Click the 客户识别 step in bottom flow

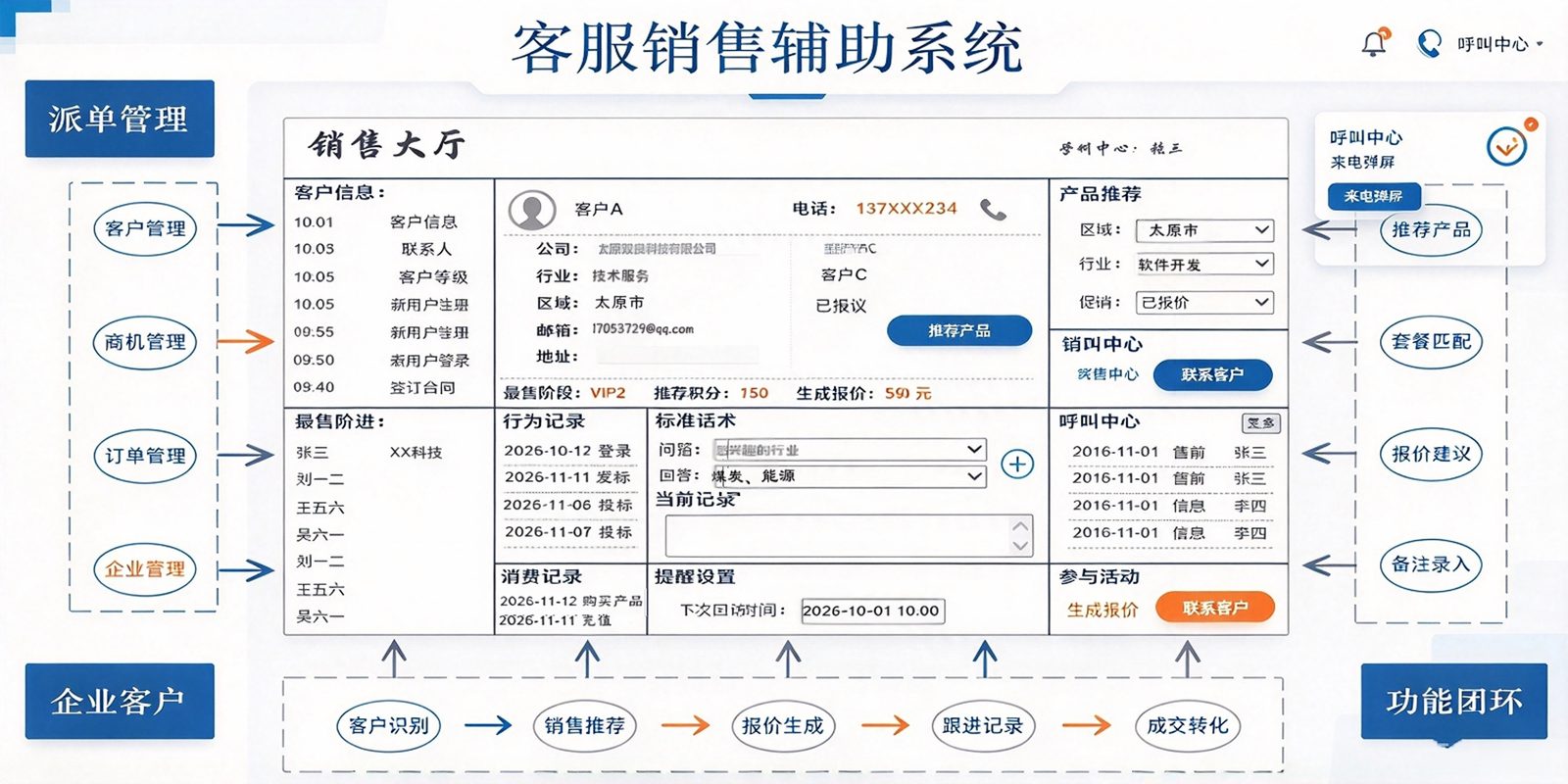tap(389, 726)
